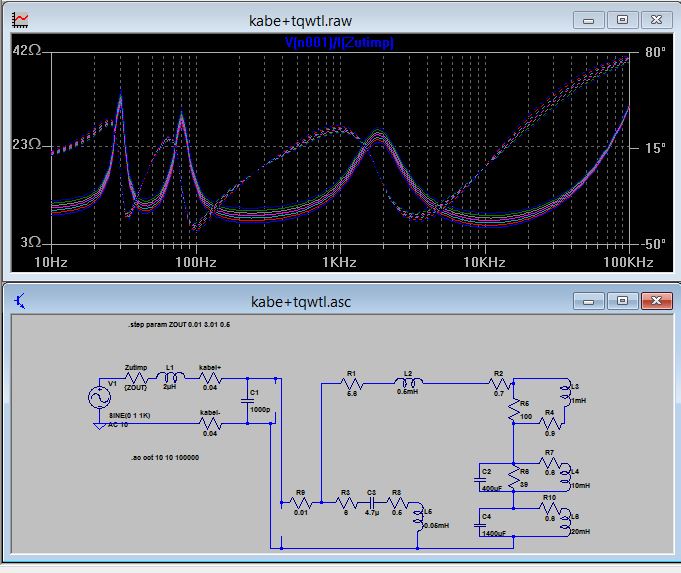Select the C1 1000p capacitor symbol
This screenshot has width=681, height=573.
click(248, 403)
